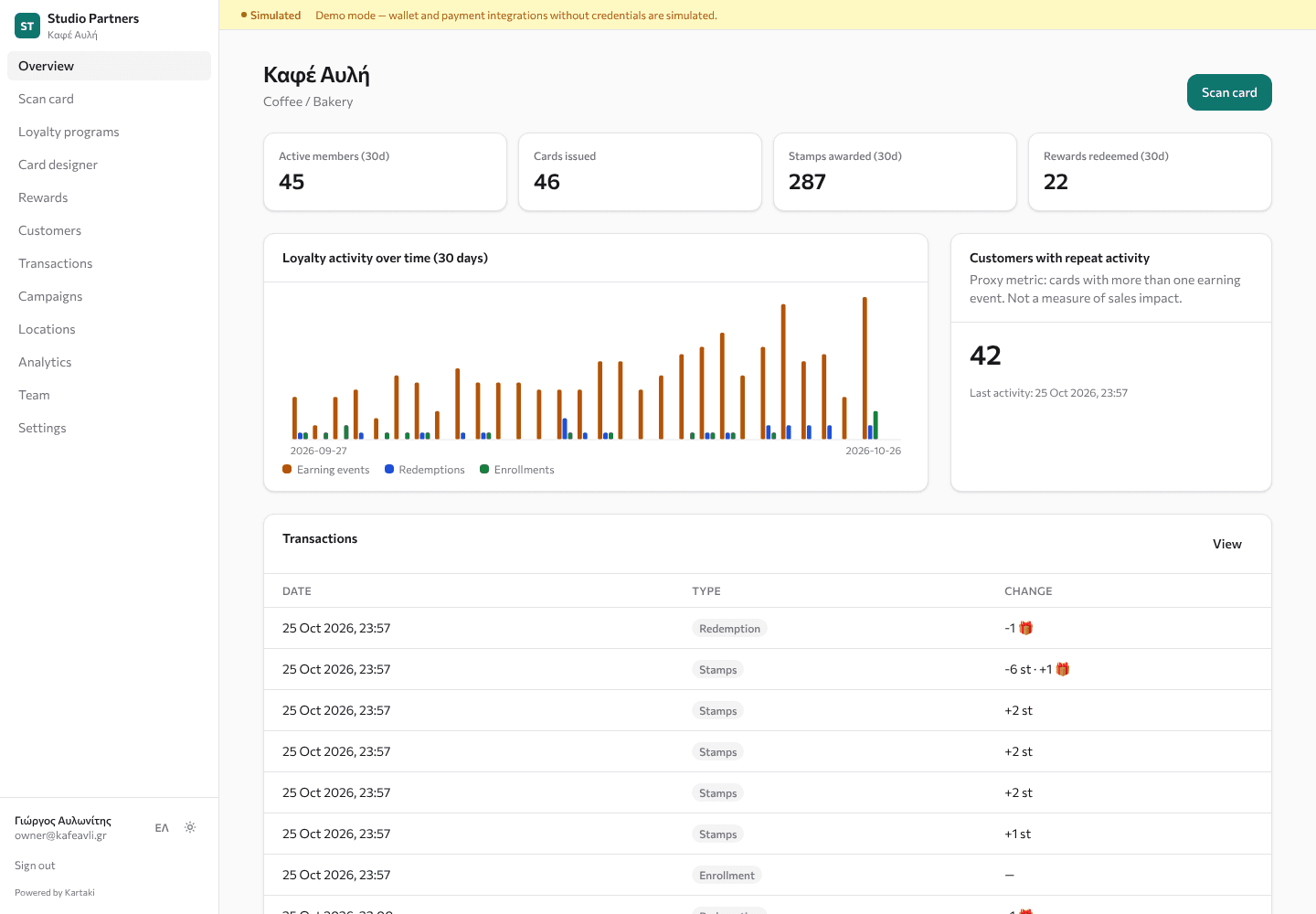Click the Redemption type badge
This screenshot has height=914, width=1316.
(729, 628)
